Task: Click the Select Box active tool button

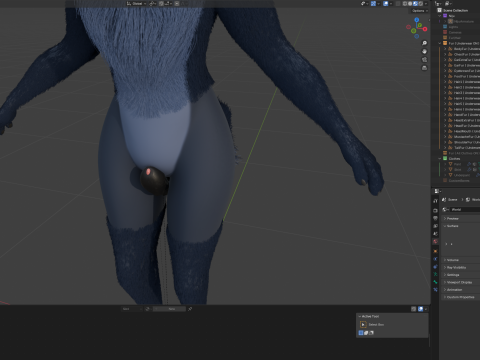Action: pos(363,324)
